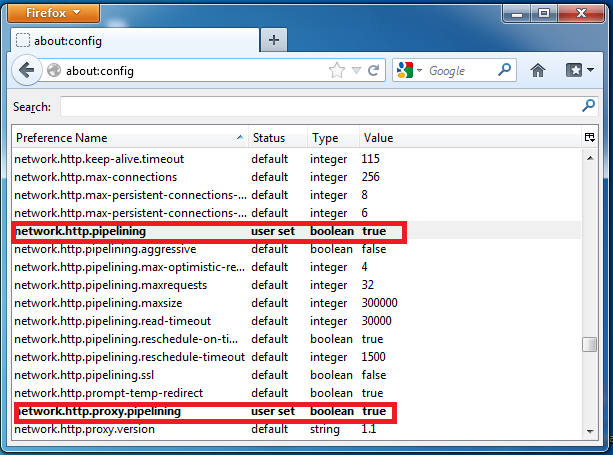Click the vertical scrollbar thumb

pos(591,345)
